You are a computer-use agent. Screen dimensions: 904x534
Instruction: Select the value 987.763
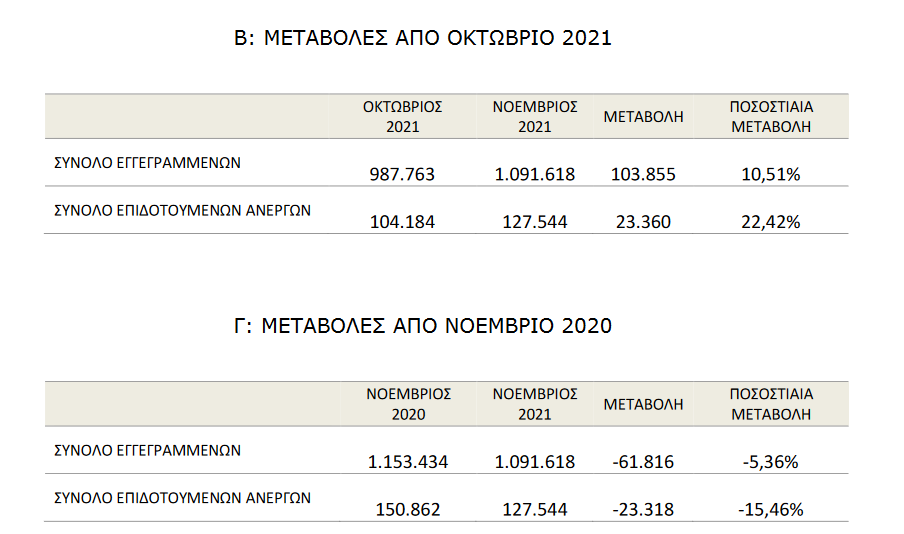click(x=402, y=174)
